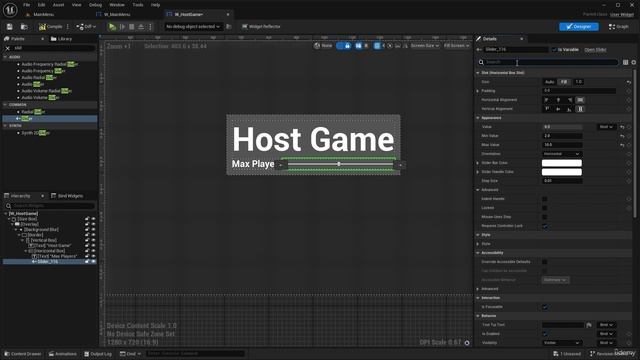Open the Window menu
This screenshot has width=640, height=360.
pos(117,5)
